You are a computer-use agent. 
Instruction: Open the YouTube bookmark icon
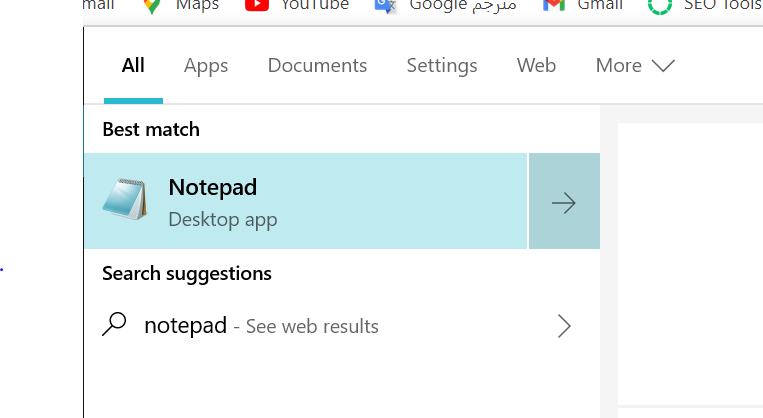click(x=257, y=5)
